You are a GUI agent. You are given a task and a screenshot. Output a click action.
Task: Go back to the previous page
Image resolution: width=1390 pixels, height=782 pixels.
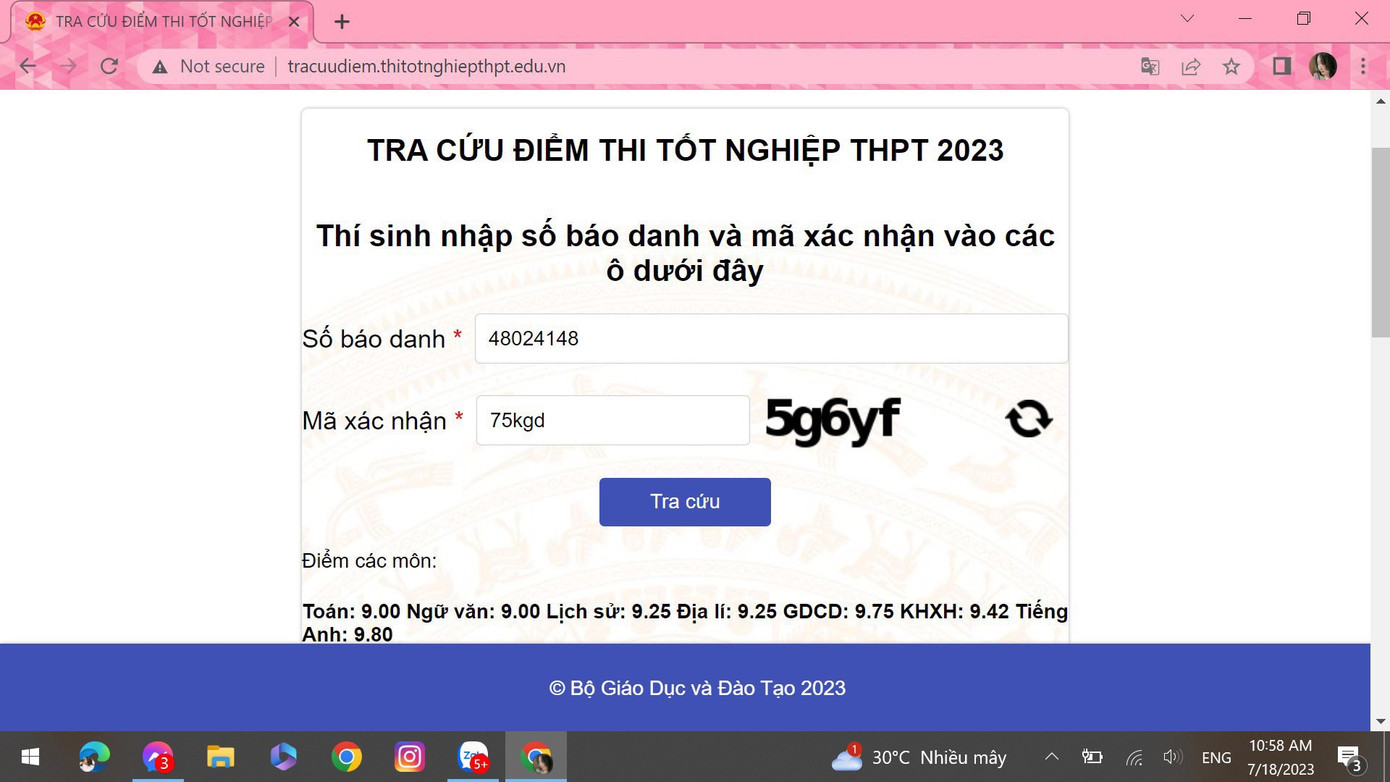[x=27, y=66]
